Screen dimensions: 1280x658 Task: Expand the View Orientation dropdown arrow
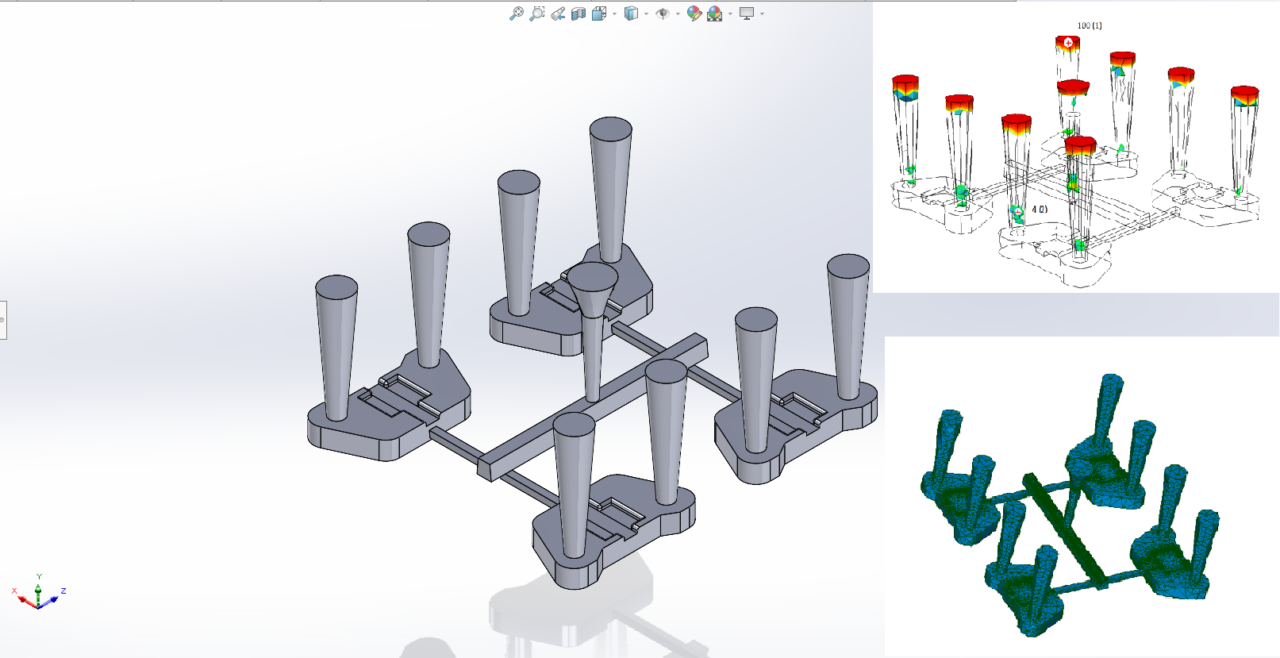coord(614,14)
